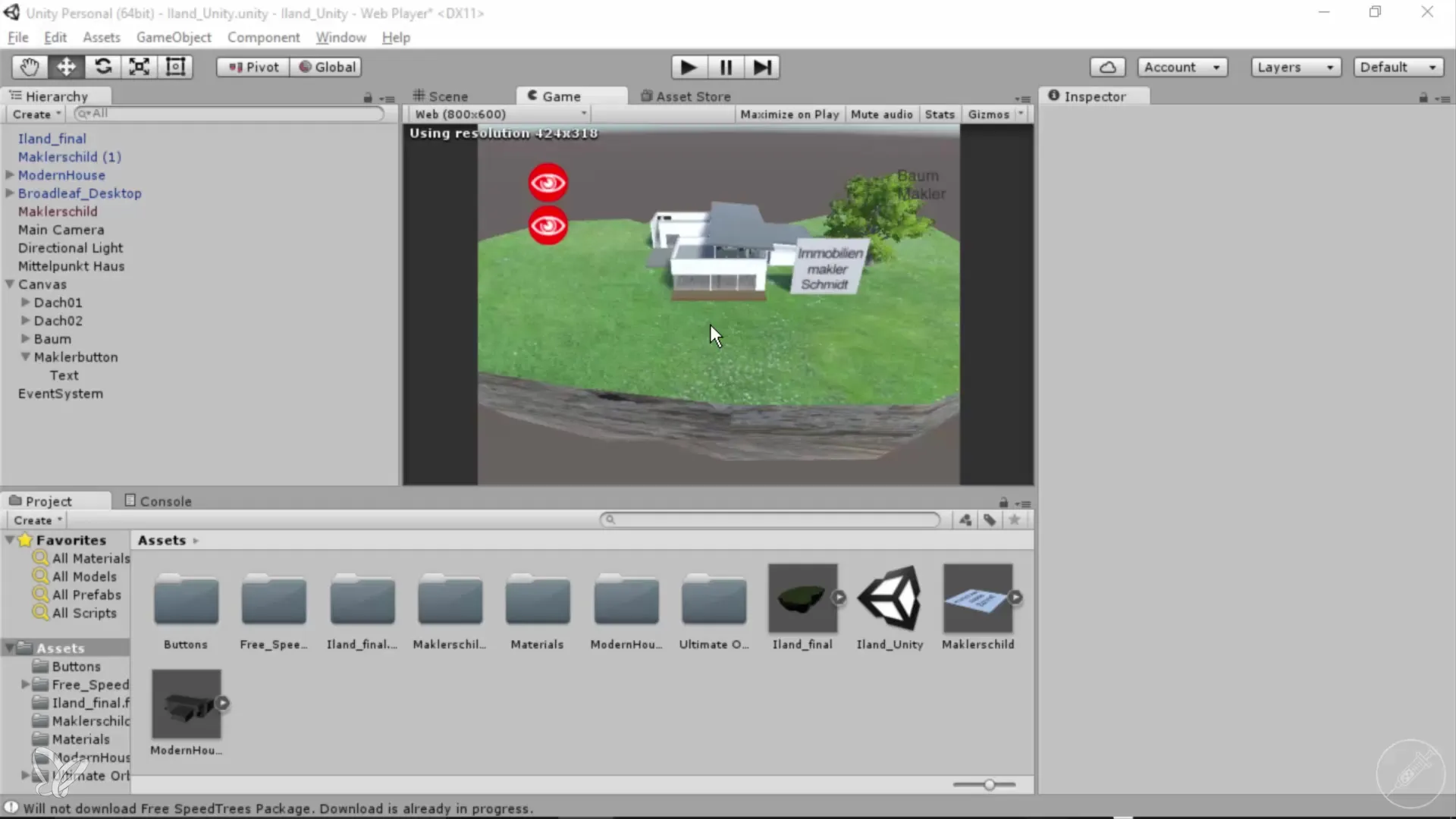Open Hierarchy panel options menu

pyautogui.click(x=388, y=99)
